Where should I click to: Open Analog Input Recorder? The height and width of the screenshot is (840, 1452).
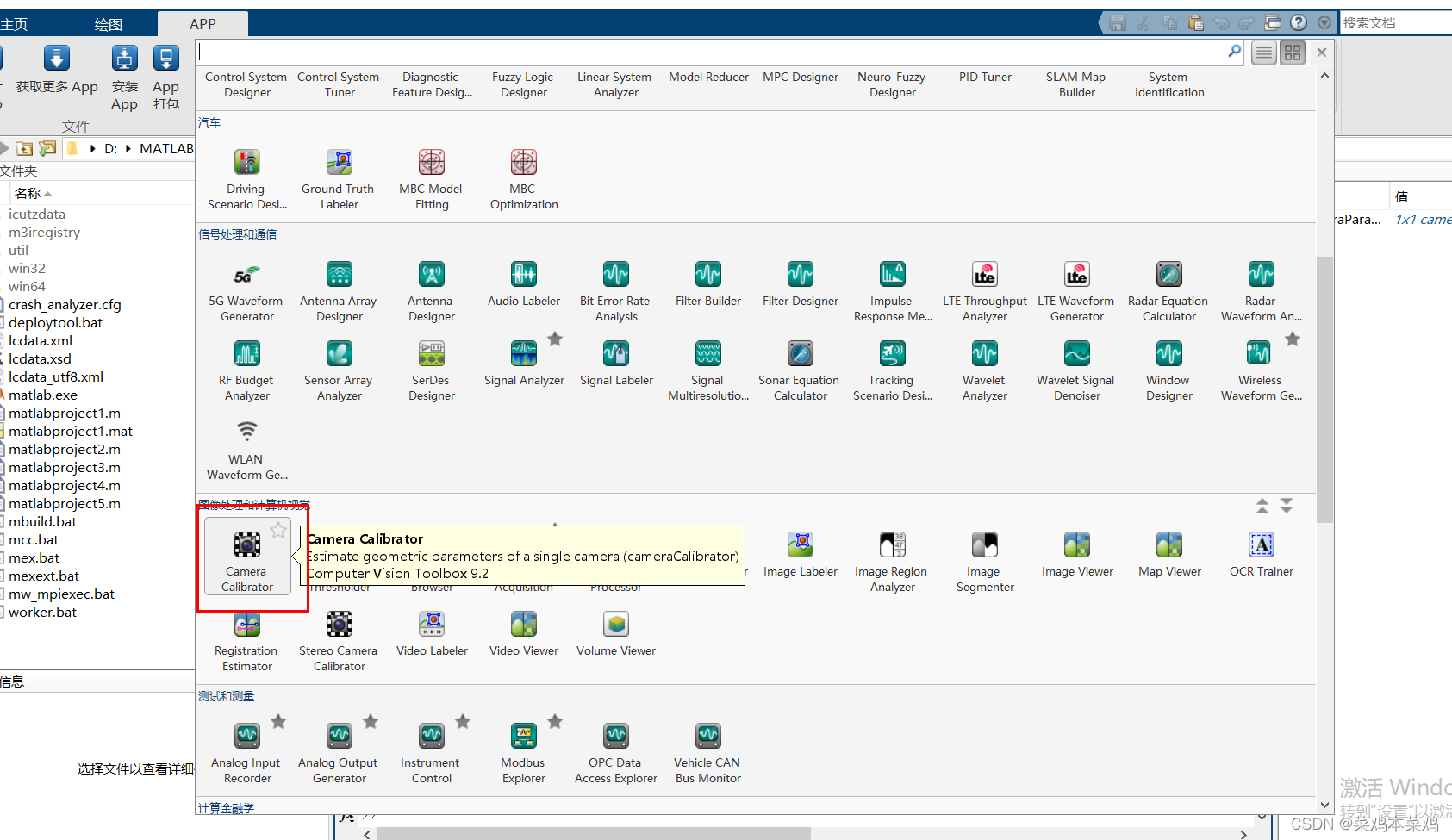coord(247,753)
